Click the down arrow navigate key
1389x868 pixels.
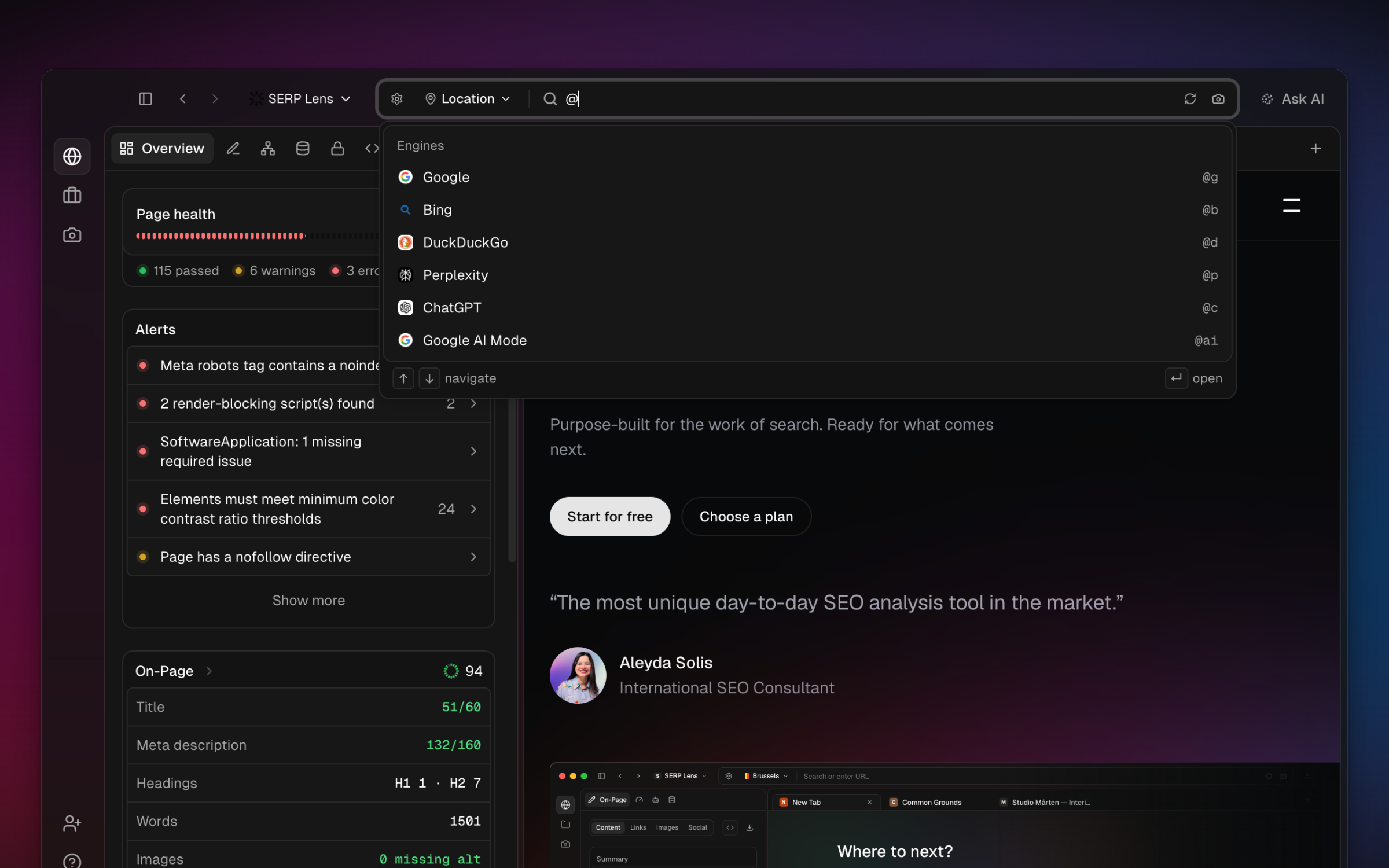(429, 378)
